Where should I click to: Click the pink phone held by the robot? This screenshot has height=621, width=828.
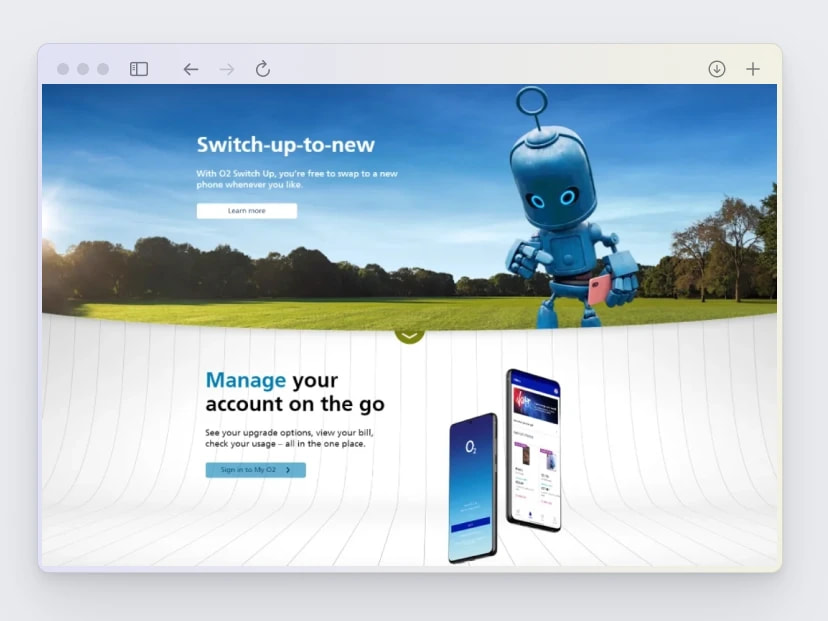597,289
